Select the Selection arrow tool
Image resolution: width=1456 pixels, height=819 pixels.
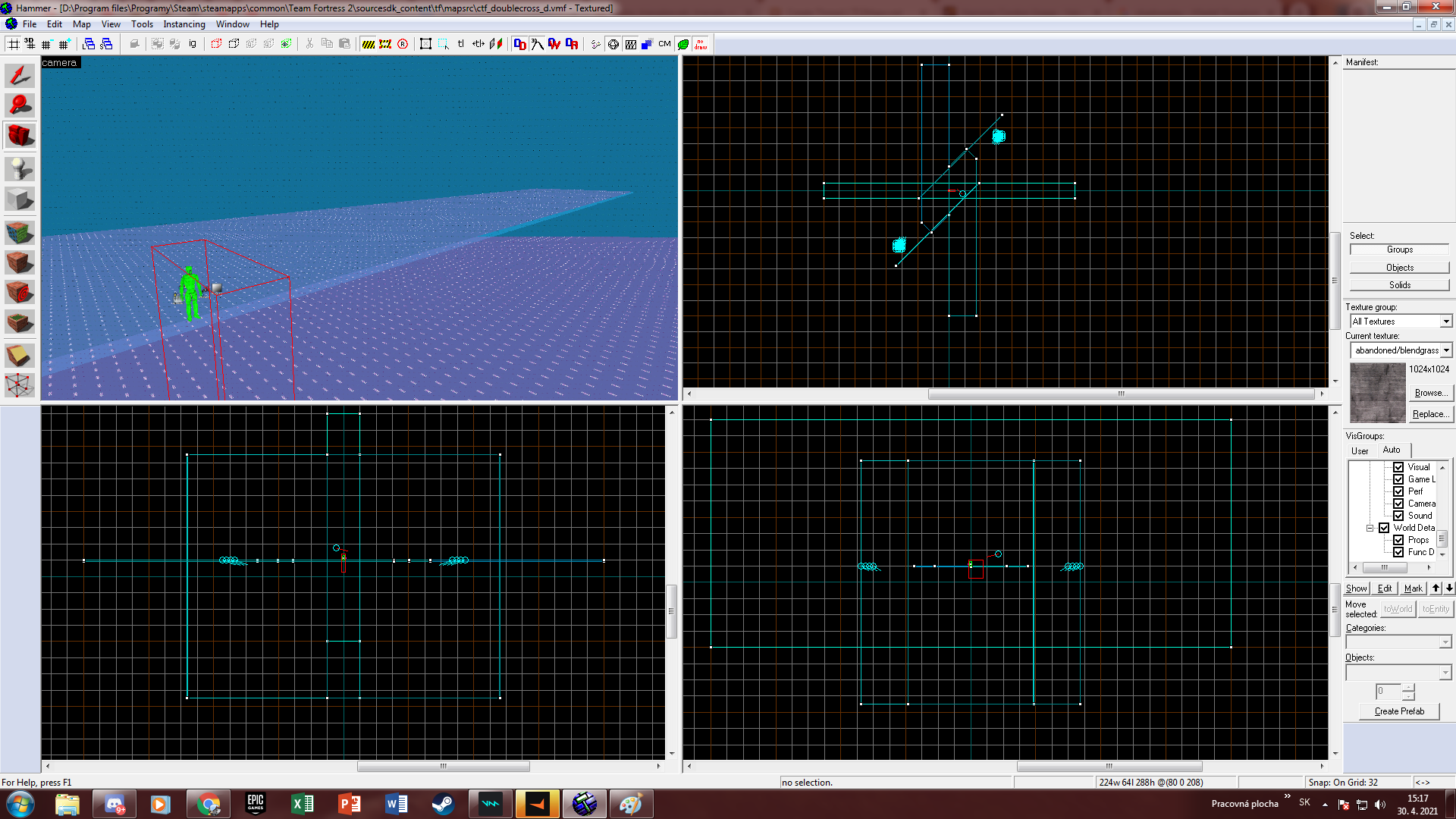pyautogui.click(x=20, y=75)
